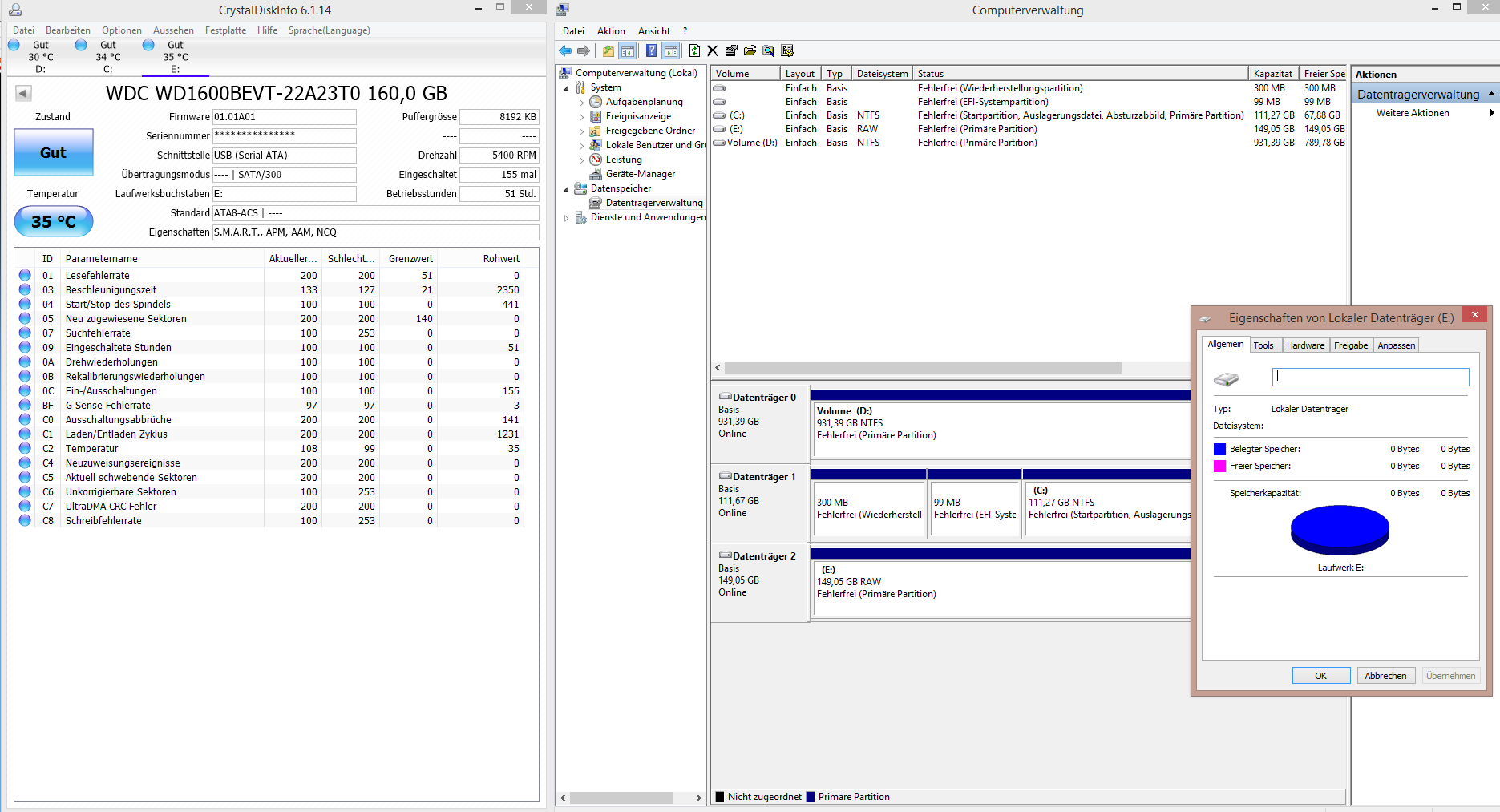Click the CrystalDiskInfo title bar app icon
This screenshot has width=1500, height=812.
(x=15, y=10)
